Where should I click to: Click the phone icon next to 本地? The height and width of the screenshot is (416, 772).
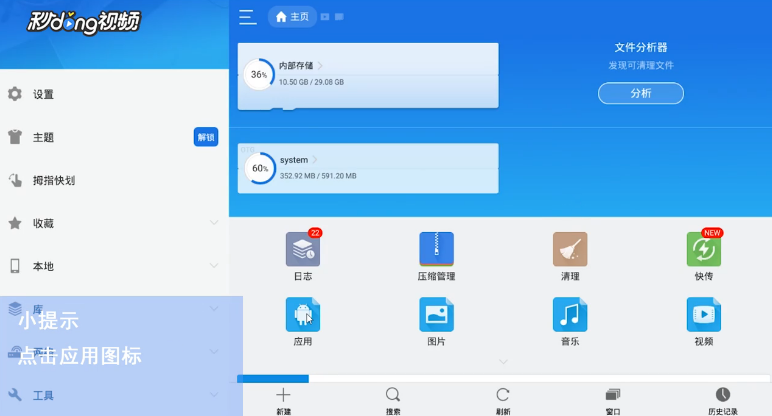click(x=15, y=266)
